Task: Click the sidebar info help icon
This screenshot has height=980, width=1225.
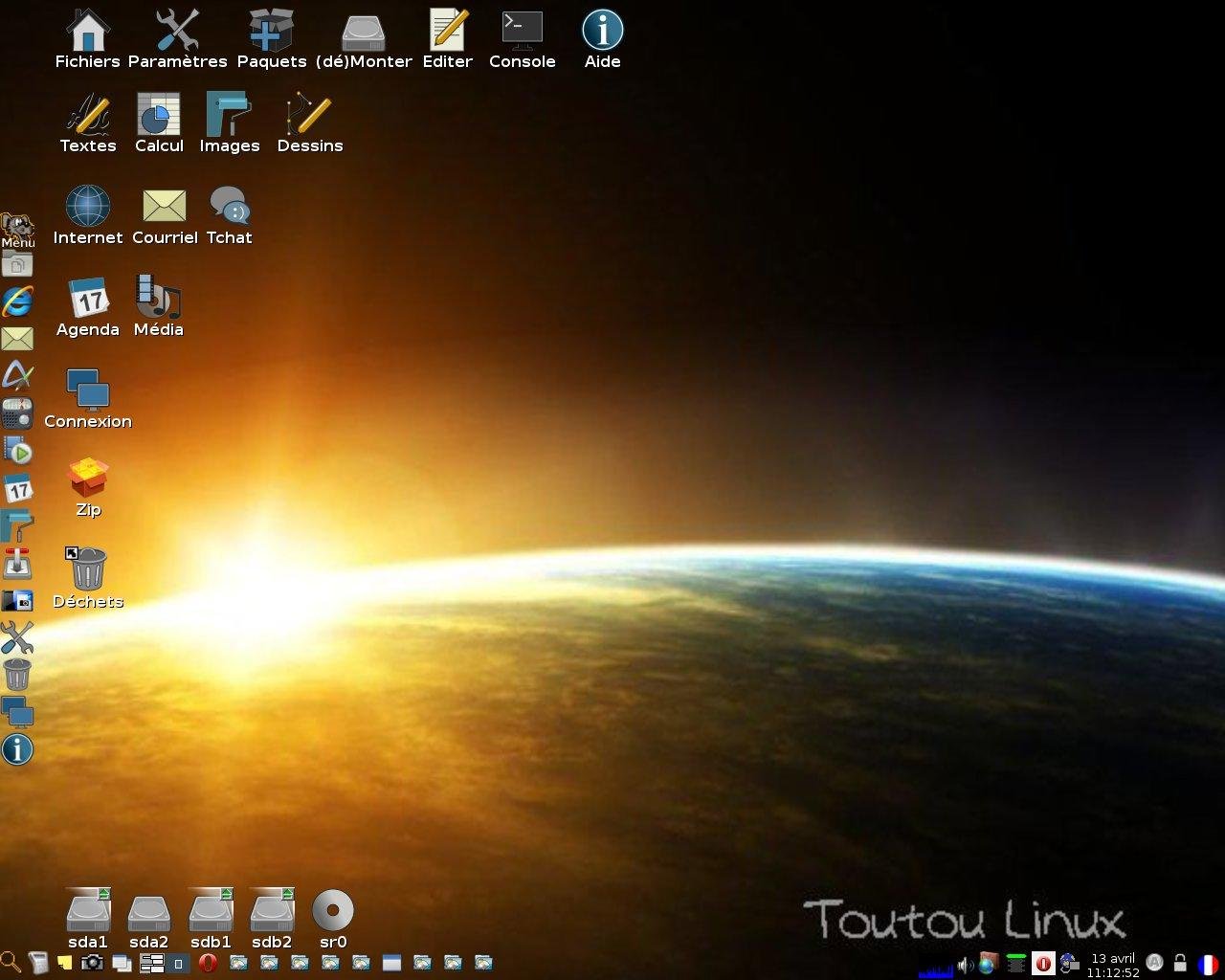Action: point(17,749)
